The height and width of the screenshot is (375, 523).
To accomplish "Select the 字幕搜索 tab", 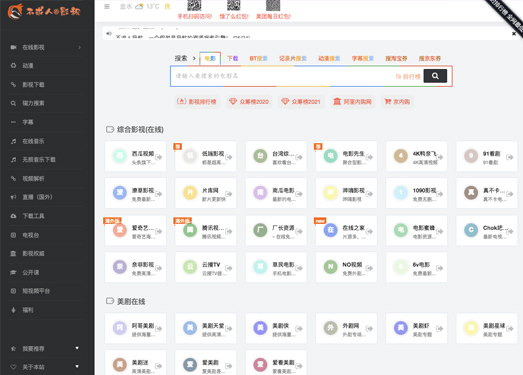I will [x=363, y=58].
